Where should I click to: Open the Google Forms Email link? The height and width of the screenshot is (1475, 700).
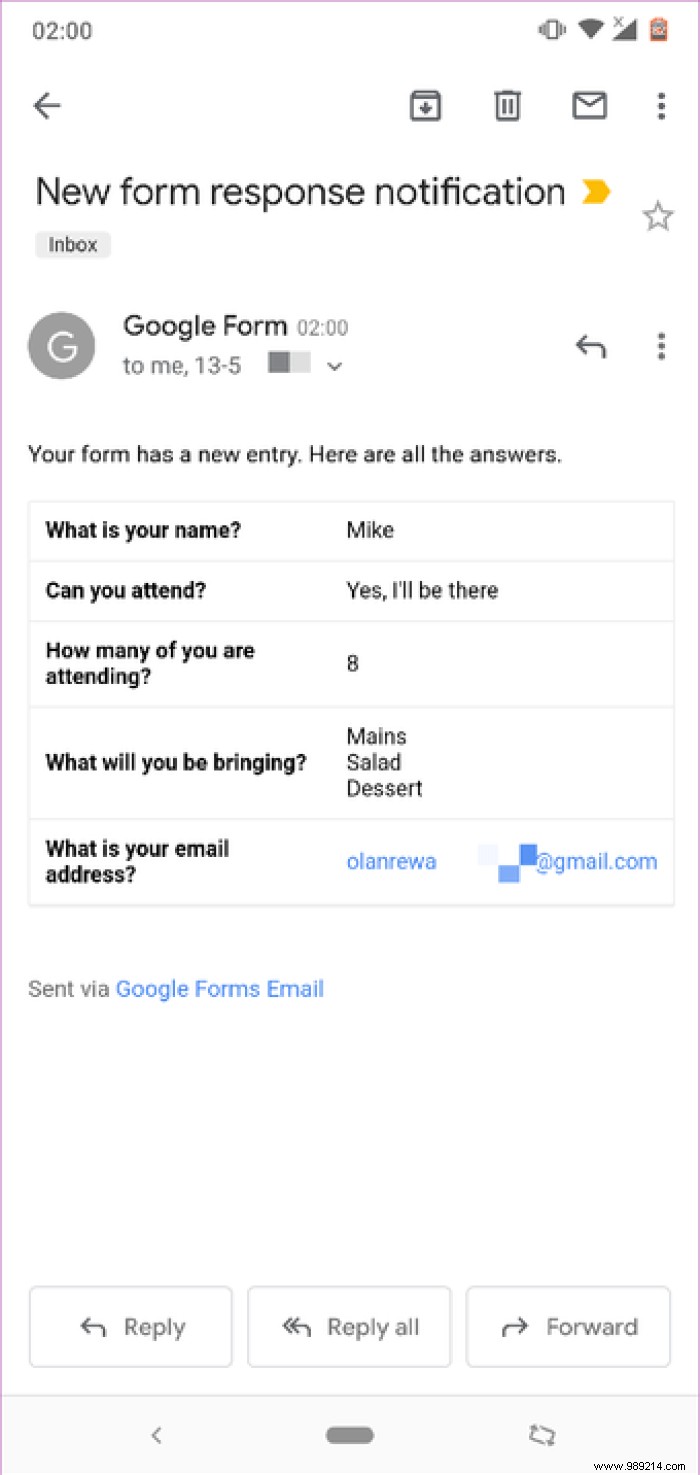pyautogui.click(x=220, y=989)
